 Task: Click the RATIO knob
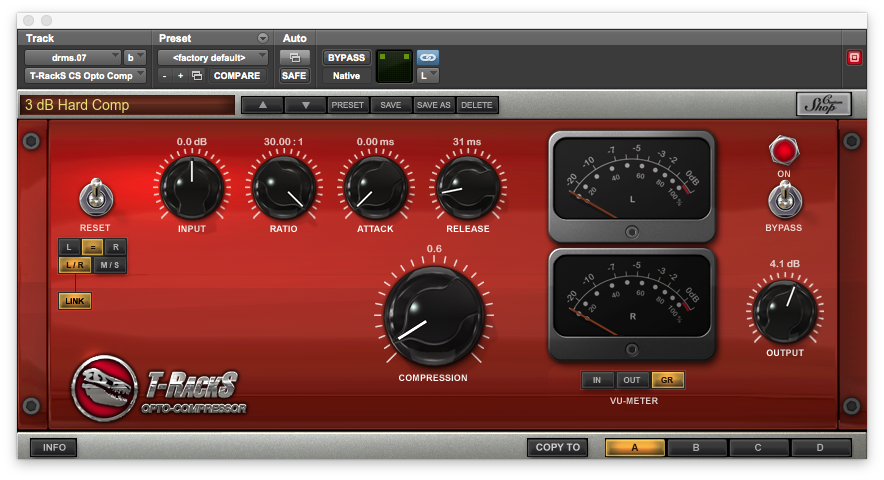tap(284, 188)
